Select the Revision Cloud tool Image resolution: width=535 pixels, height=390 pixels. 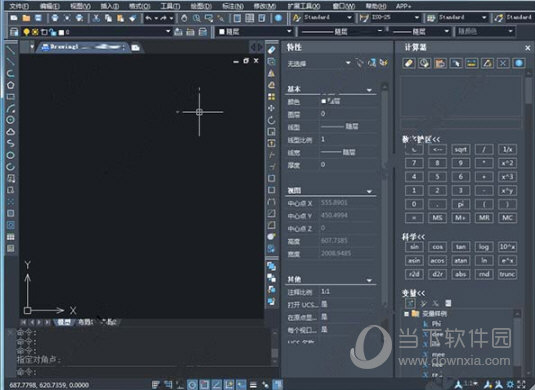click(x=11, y=132)
